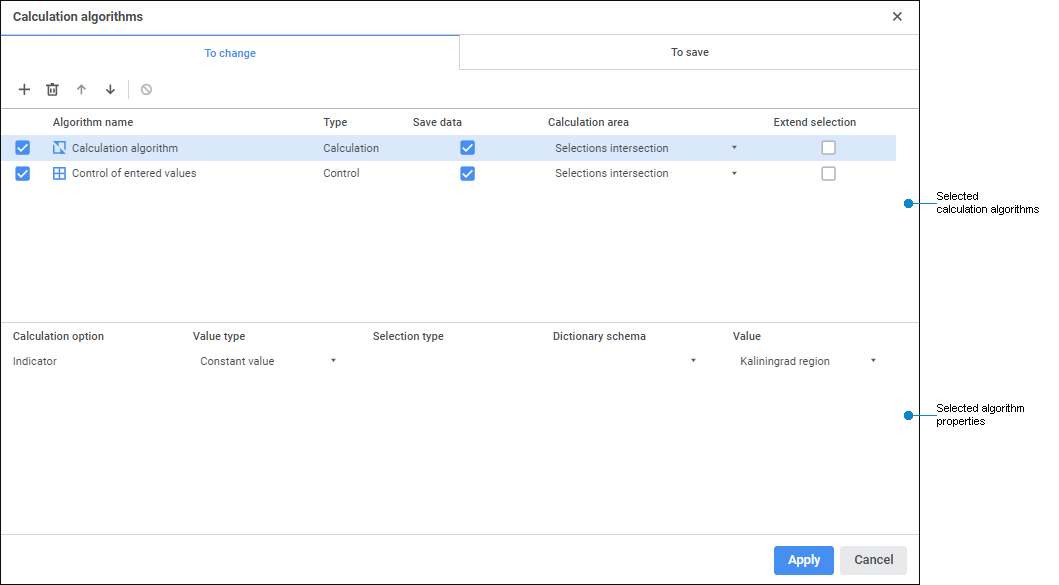This screenshot has height=585, width=1059.
Task: Click the Control type cell
Action: tap(341, 174)
